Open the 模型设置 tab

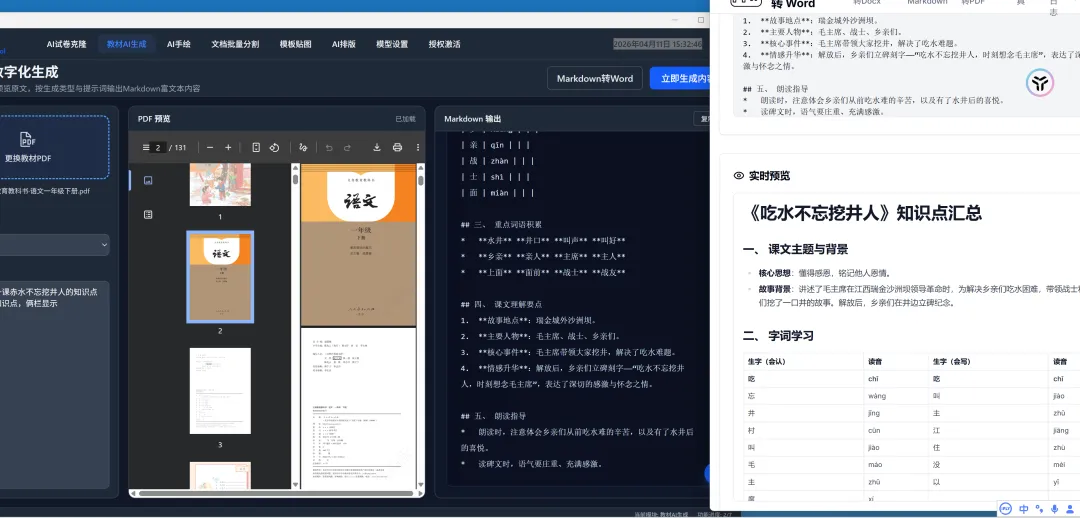392,44
